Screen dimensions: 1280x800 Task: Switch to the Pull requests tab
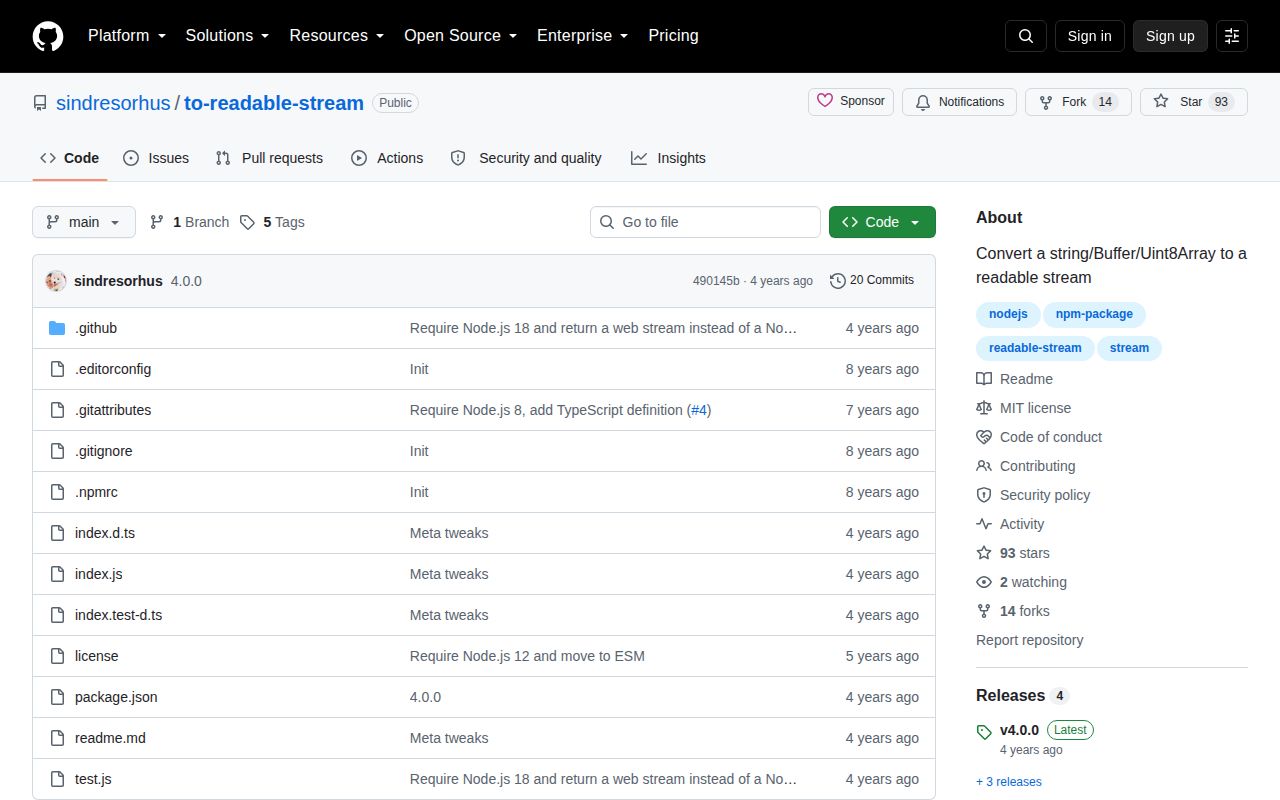270,158
